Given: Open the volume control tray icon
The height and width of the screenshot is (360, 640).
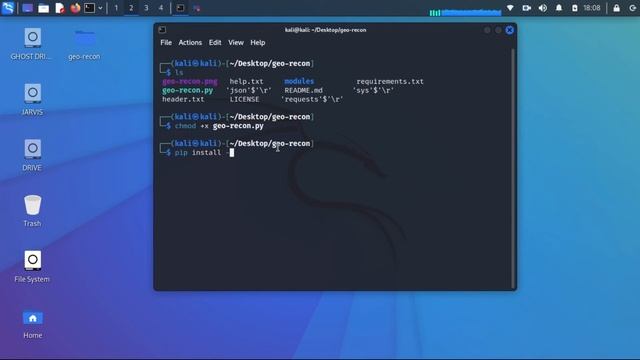Looking at the screenshot, I should coord(543,8).
